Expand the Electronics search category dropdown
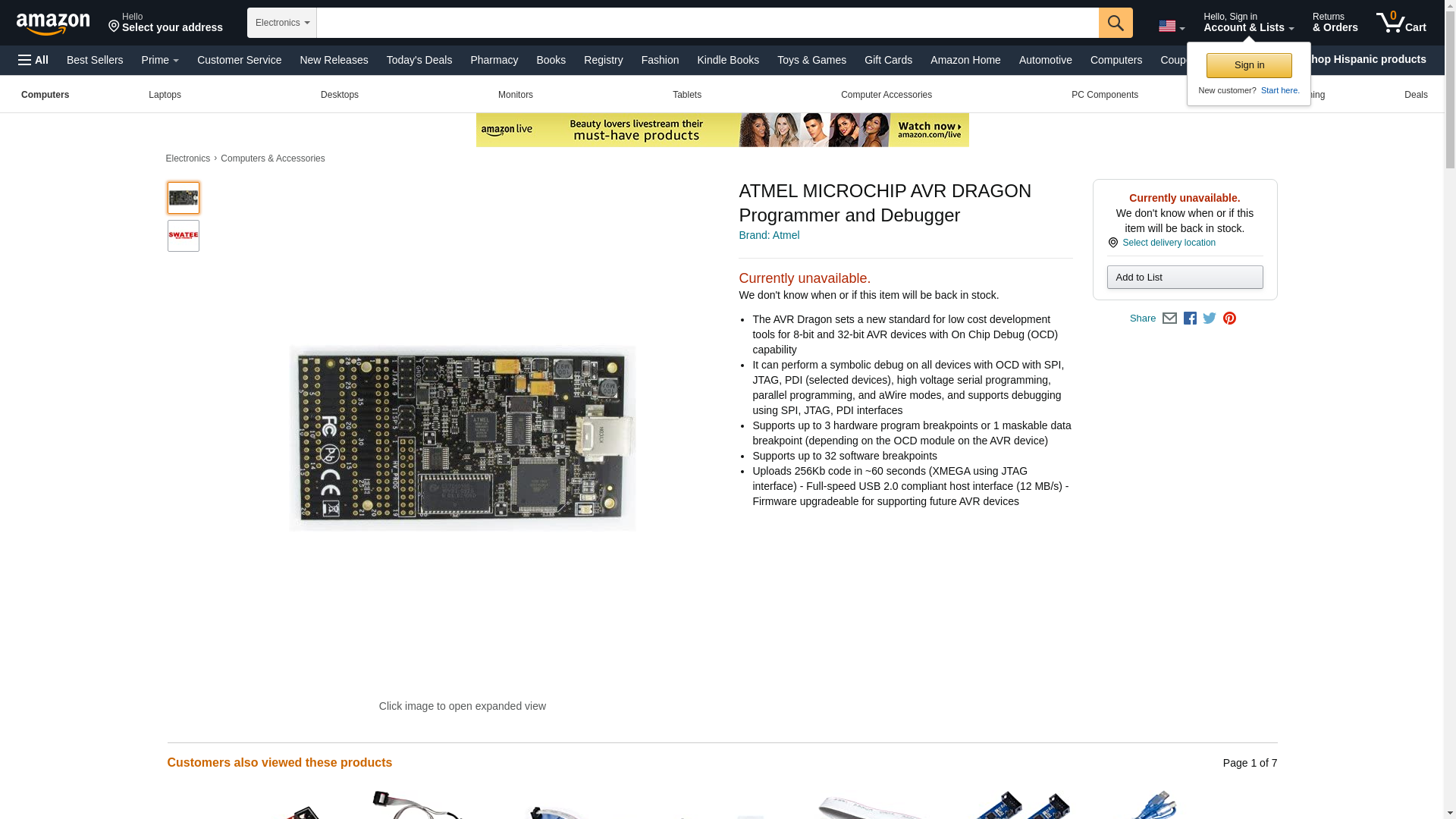The height and width of the screenshot is (819, 1456). click(x=281, y=23)
